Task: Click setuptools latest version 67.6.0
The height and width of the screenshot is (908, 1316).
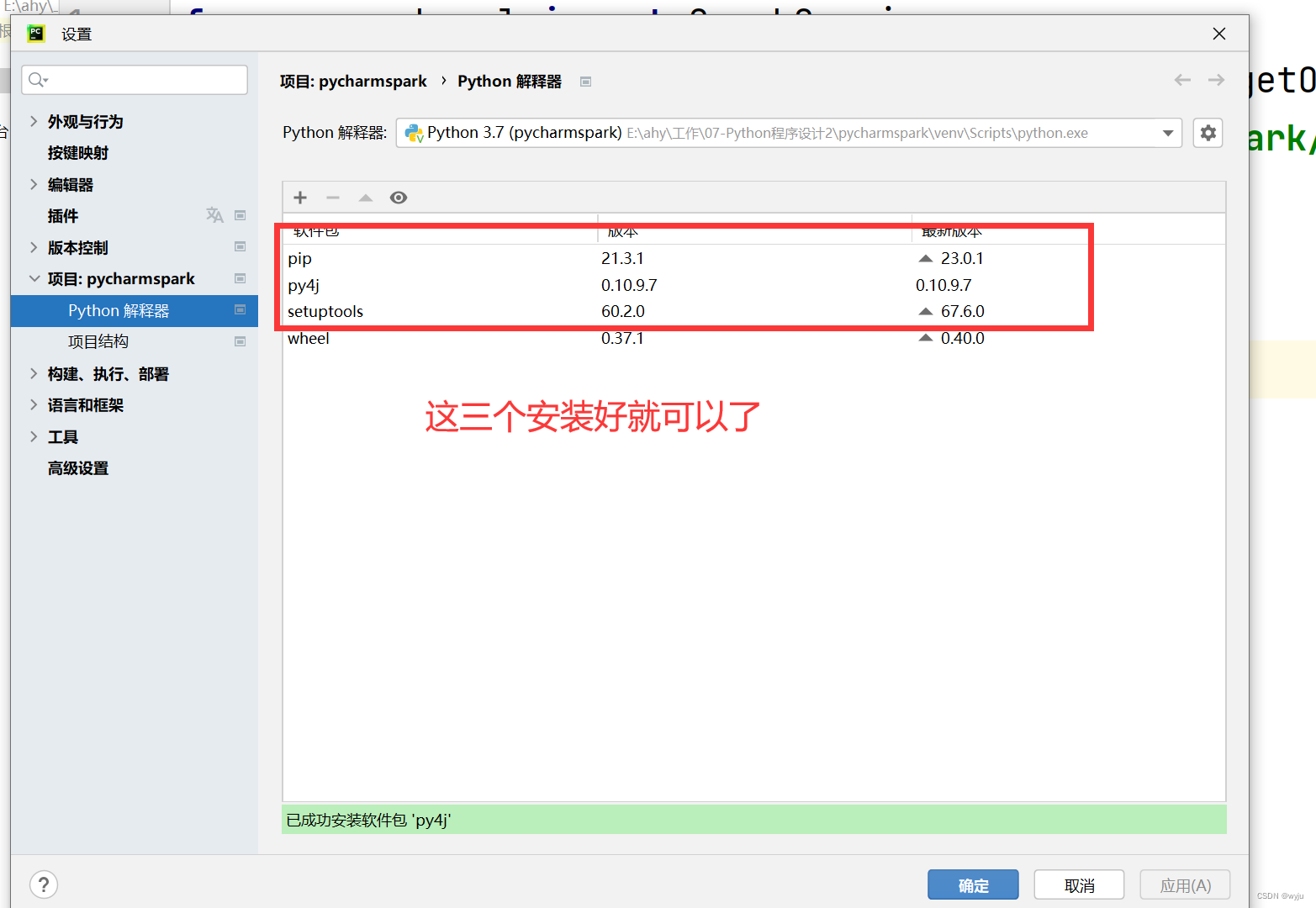Action: point(962,311)
